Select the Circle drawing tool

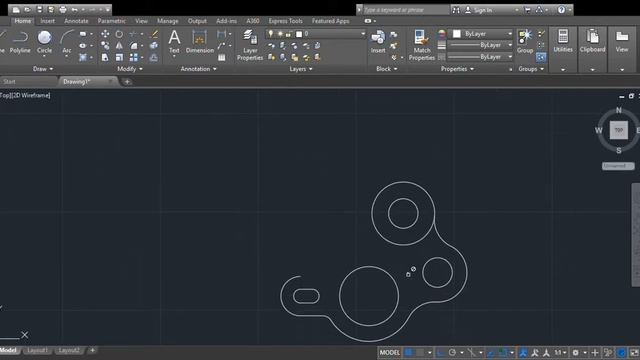[44, 42]
